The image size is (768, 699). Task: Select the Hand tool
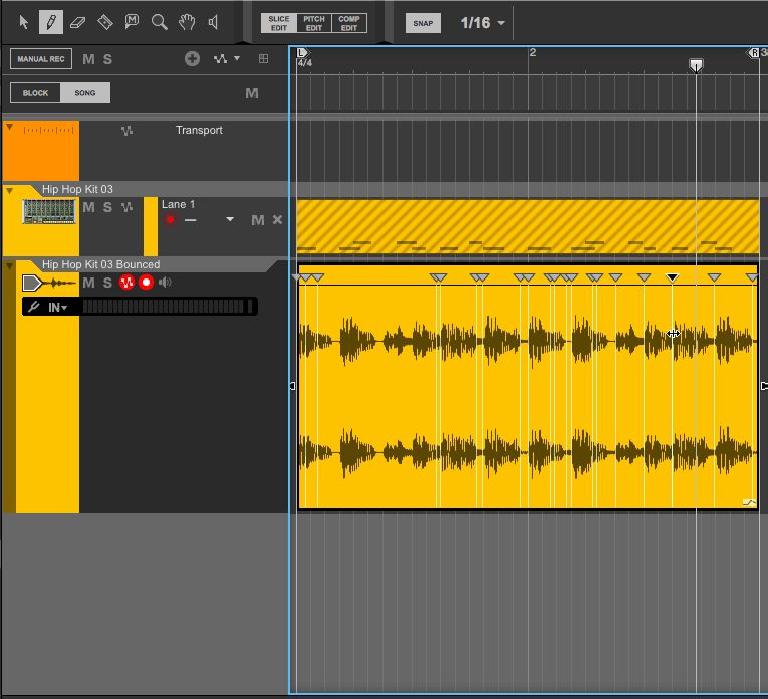(x=187, y=23)
